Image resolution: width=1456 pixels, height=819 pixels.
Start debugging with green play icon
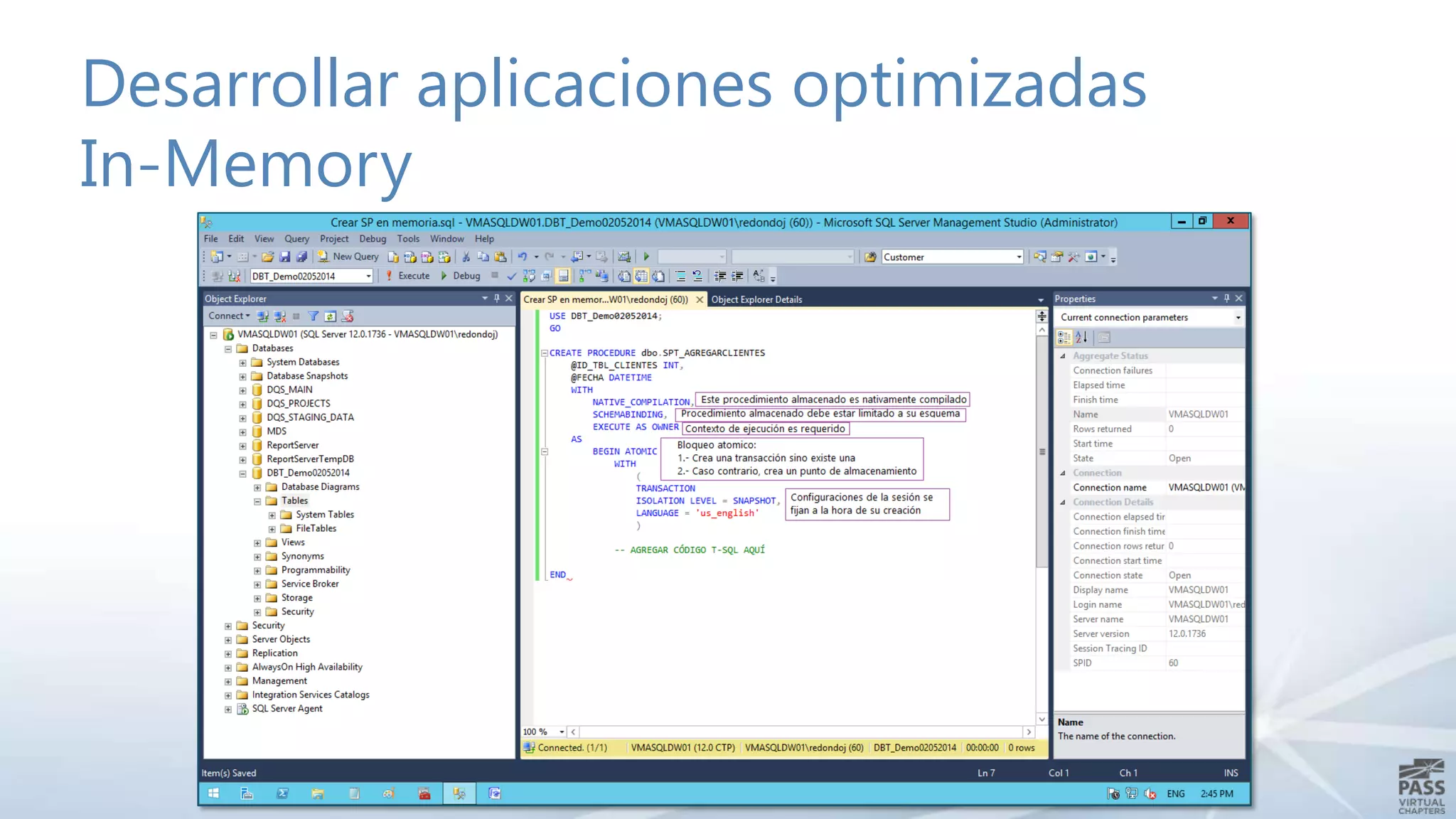tap(646, 257)
